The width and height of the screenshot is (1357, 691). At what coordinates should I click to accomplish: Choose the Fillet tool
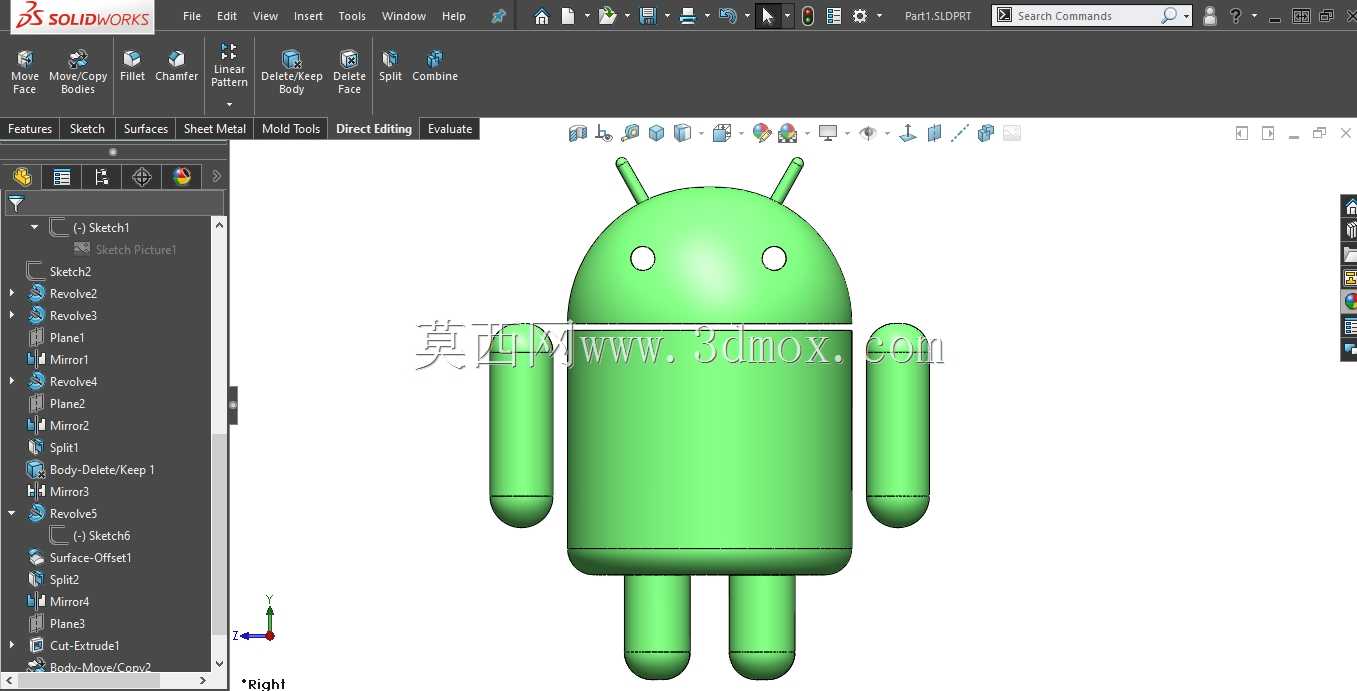tap(132, 66)
